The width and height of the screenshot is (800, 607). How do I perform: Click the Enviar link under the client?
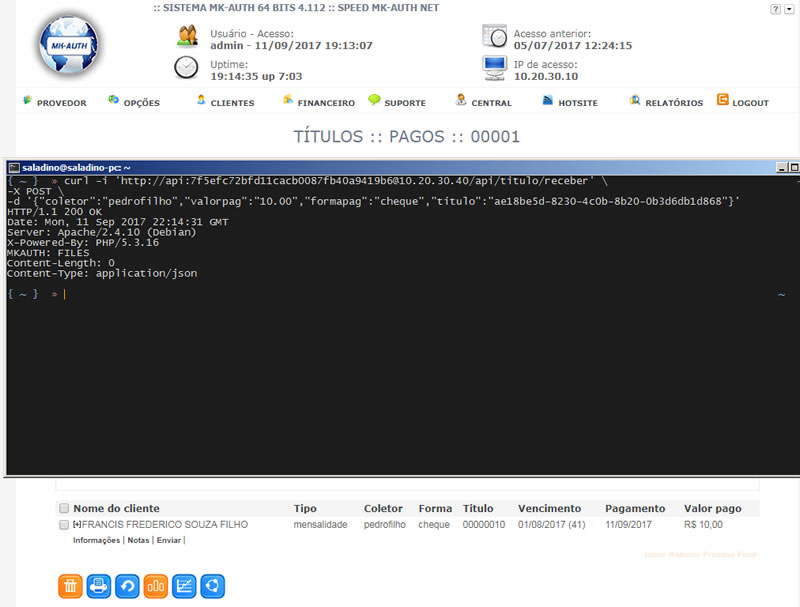tap(168, 540)
